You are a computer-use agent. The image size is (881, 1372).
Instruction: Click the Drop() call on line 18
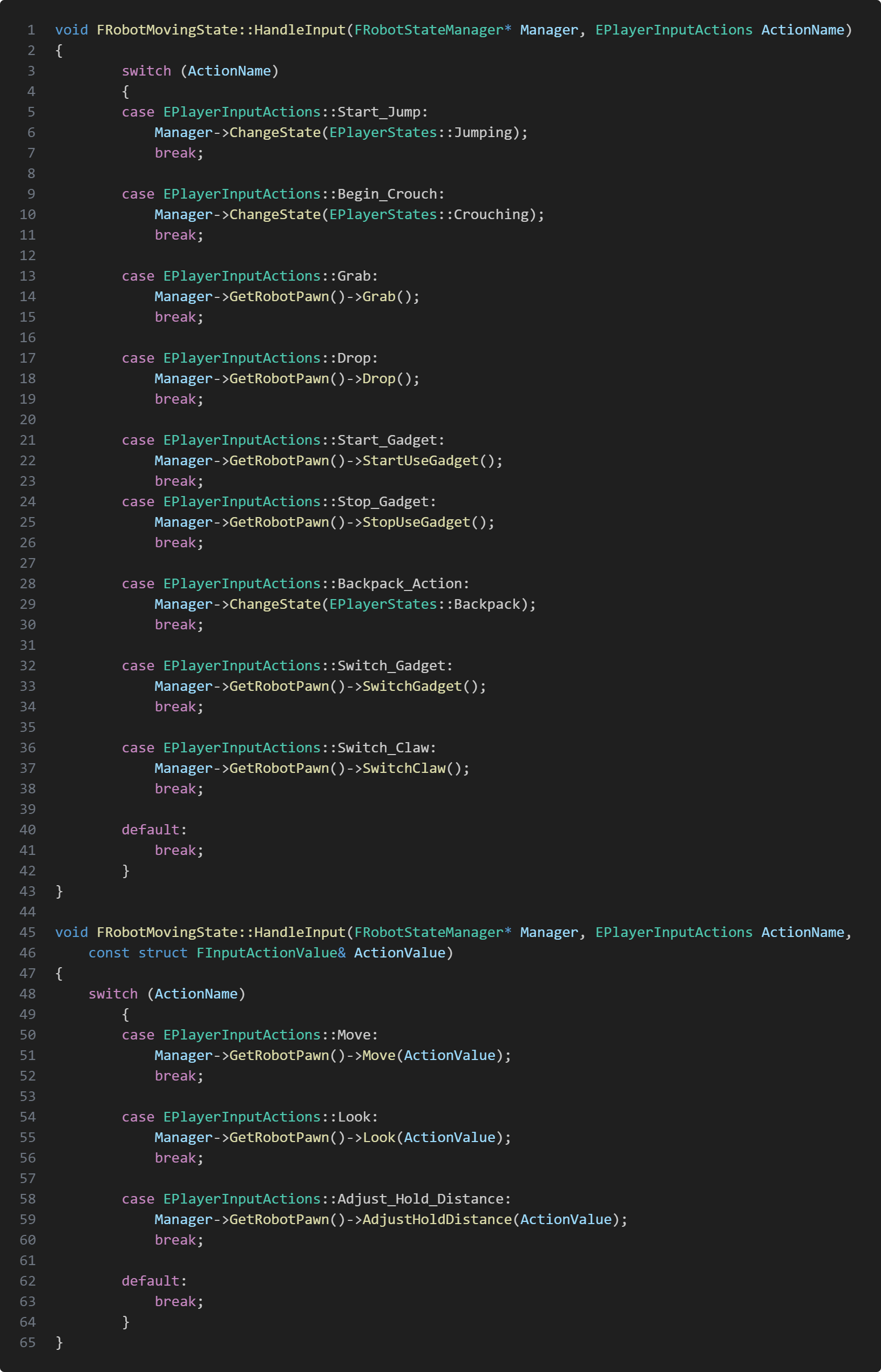click(x=379, y=378)
